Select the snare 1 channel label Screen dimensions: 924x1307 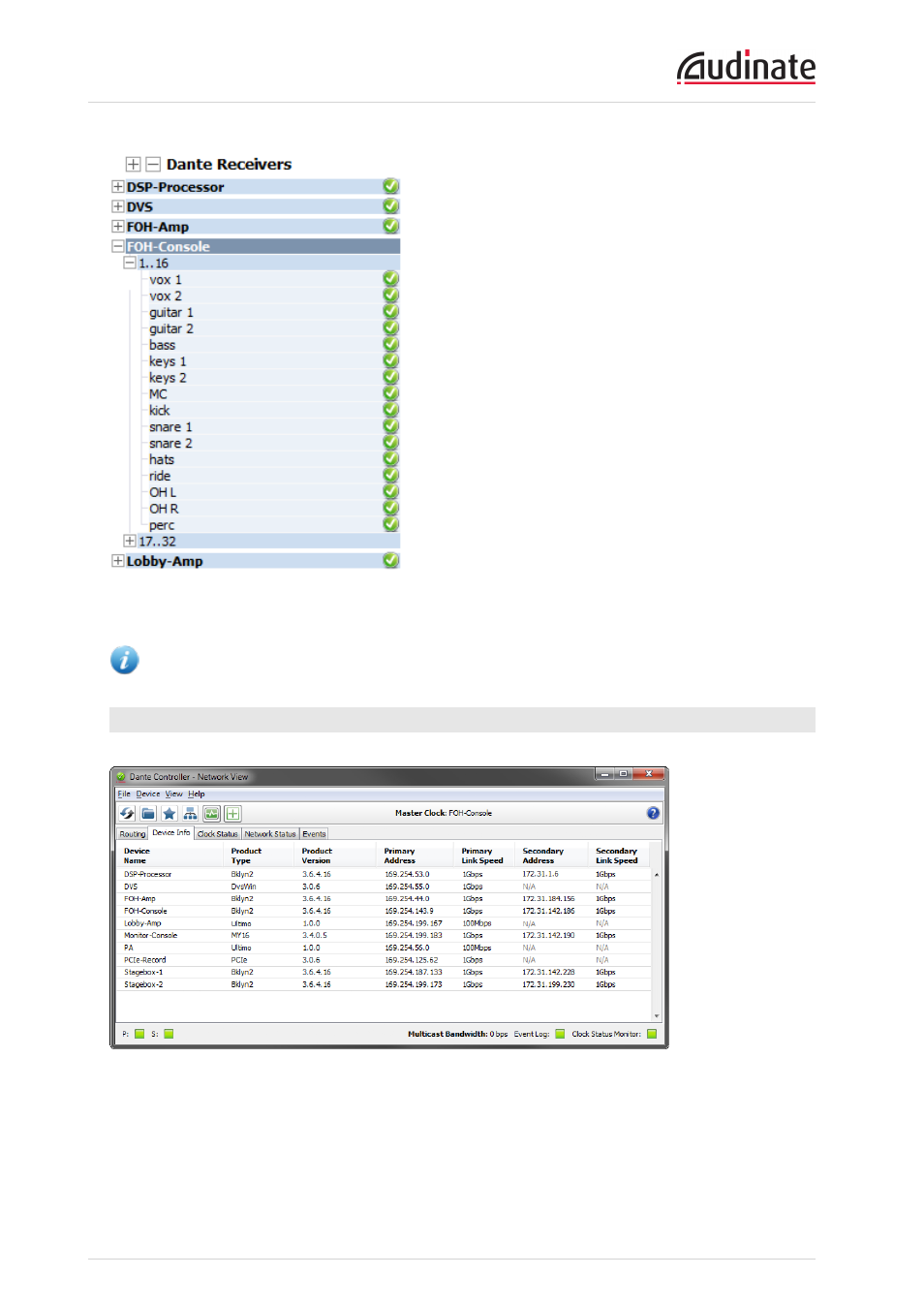[x=170, y=427]
